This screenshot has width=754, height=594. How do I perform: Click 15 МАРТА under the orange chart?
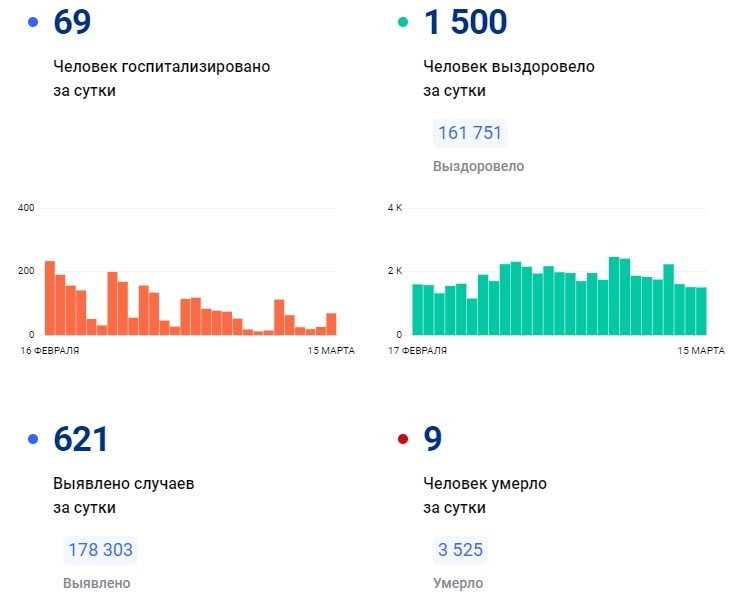(329, 351)
